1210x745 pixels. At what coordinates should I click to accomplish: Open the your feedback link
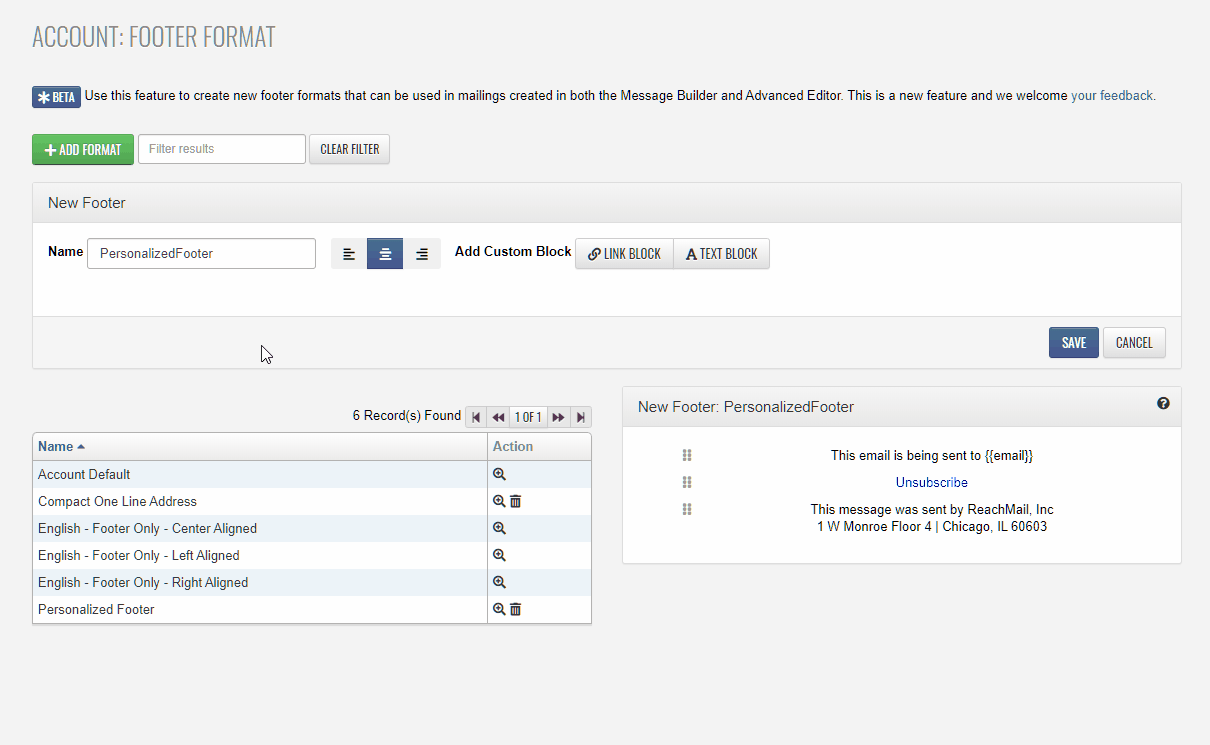(x=1112, y=96)
